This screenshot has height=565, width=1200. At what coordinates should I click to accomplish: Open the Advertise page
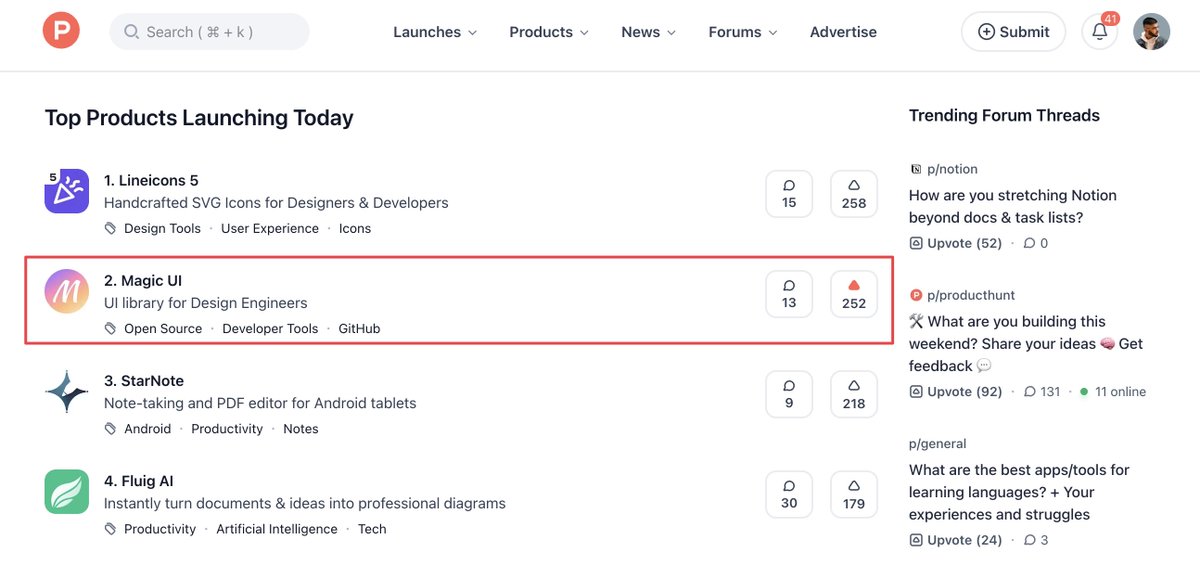[843, 32]
